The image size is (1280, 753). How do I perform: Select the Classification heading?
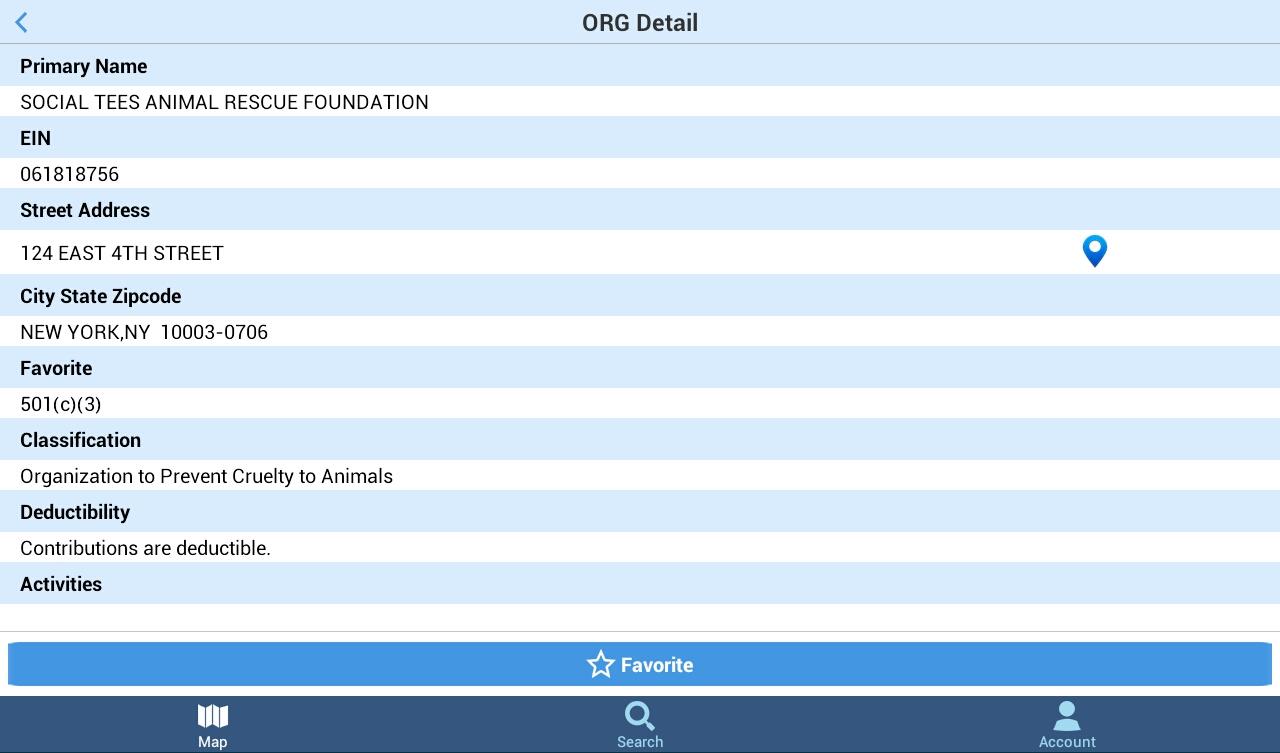[x=81, y=440]
